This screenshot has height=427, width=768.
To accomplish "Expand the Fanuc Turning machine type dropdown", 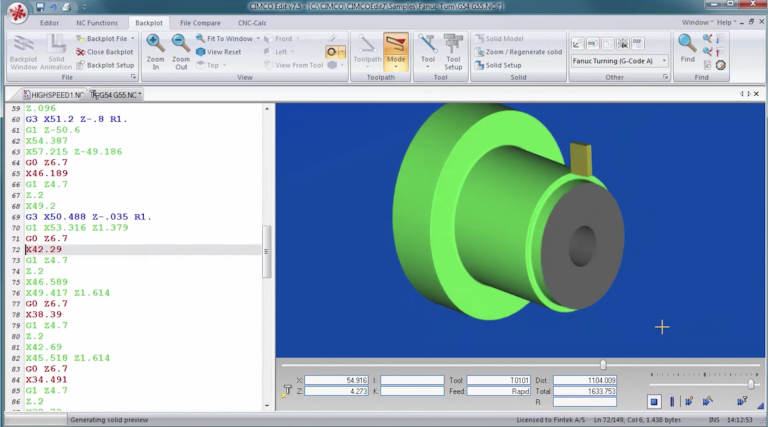I will point(664,61).
